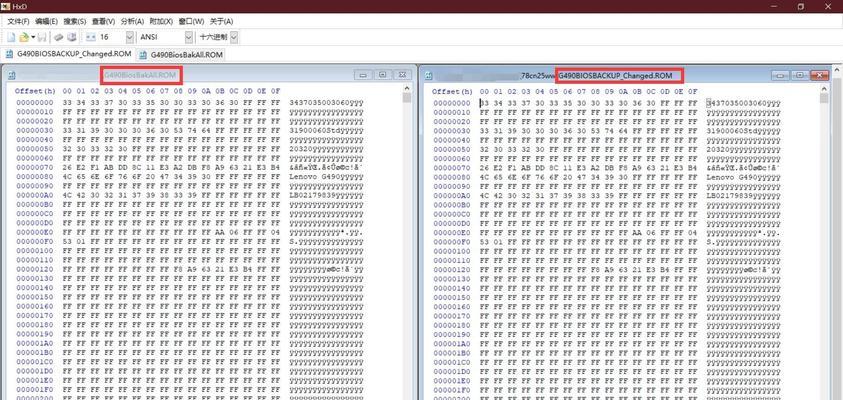Open the bytes-per-row dropdown showing 16

tap(130, 37)
